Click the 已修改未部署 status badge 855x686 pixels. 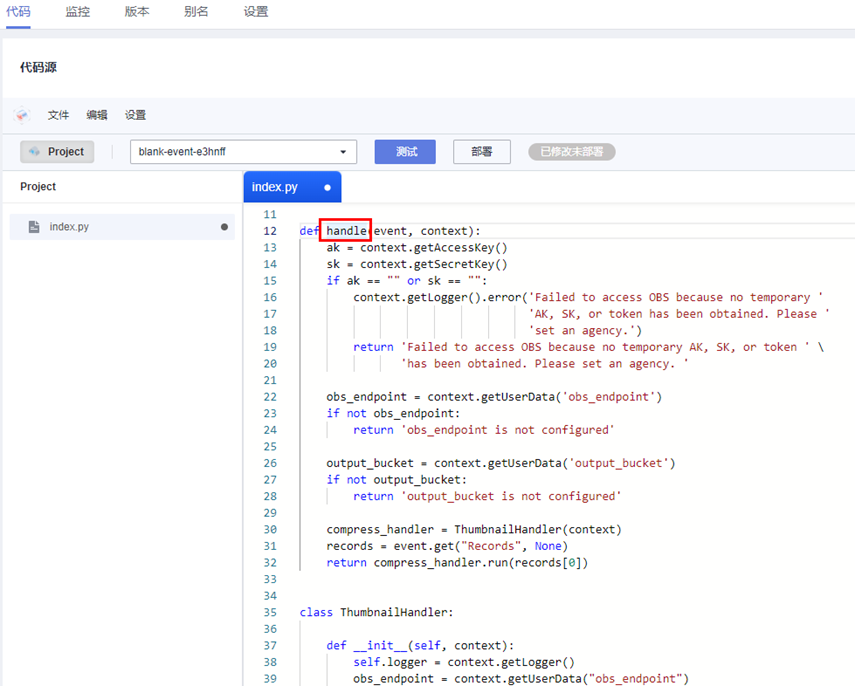pos(571,152)
